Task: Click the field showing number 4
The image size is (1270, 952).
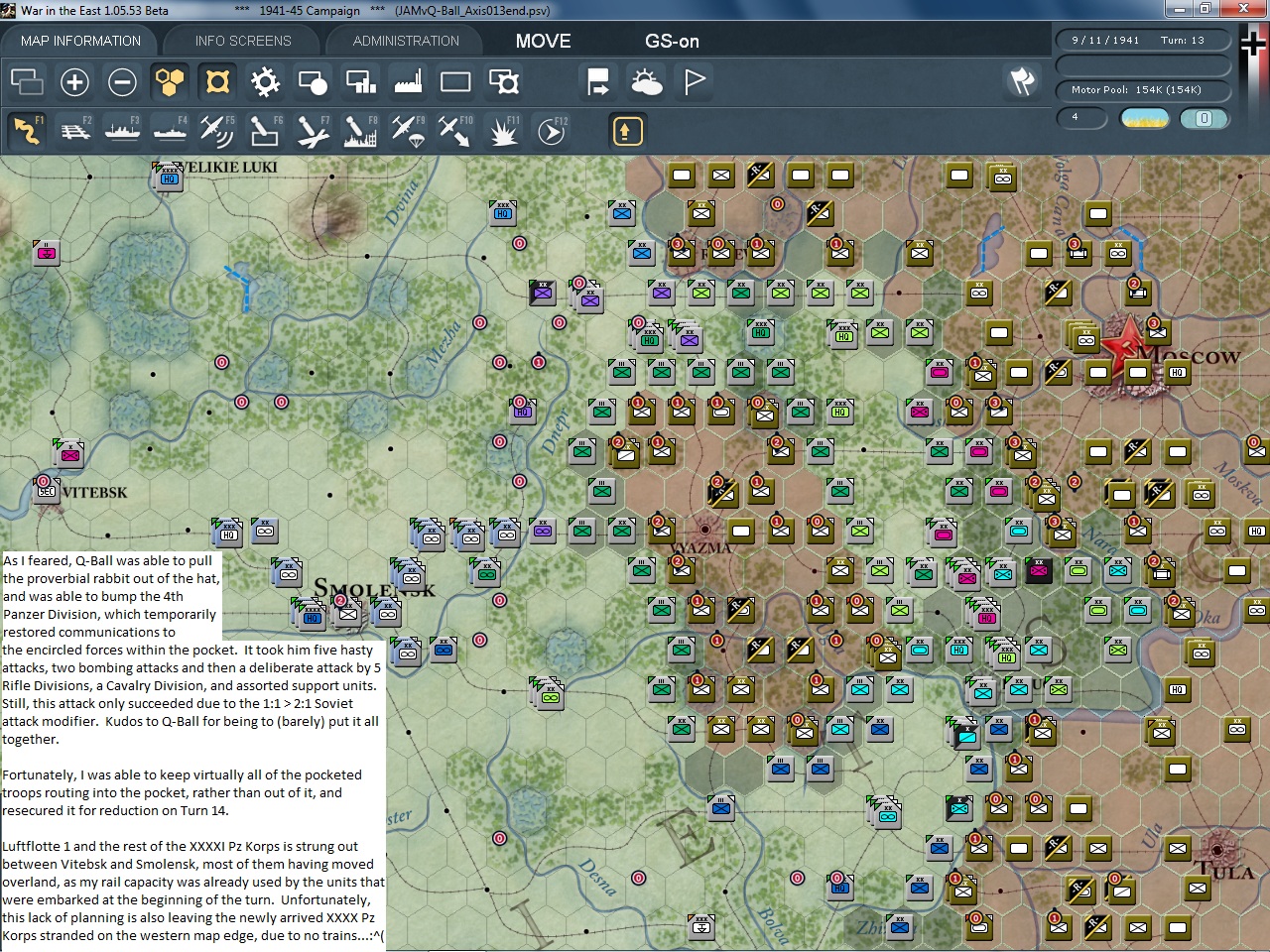Action: (1081, 118)
